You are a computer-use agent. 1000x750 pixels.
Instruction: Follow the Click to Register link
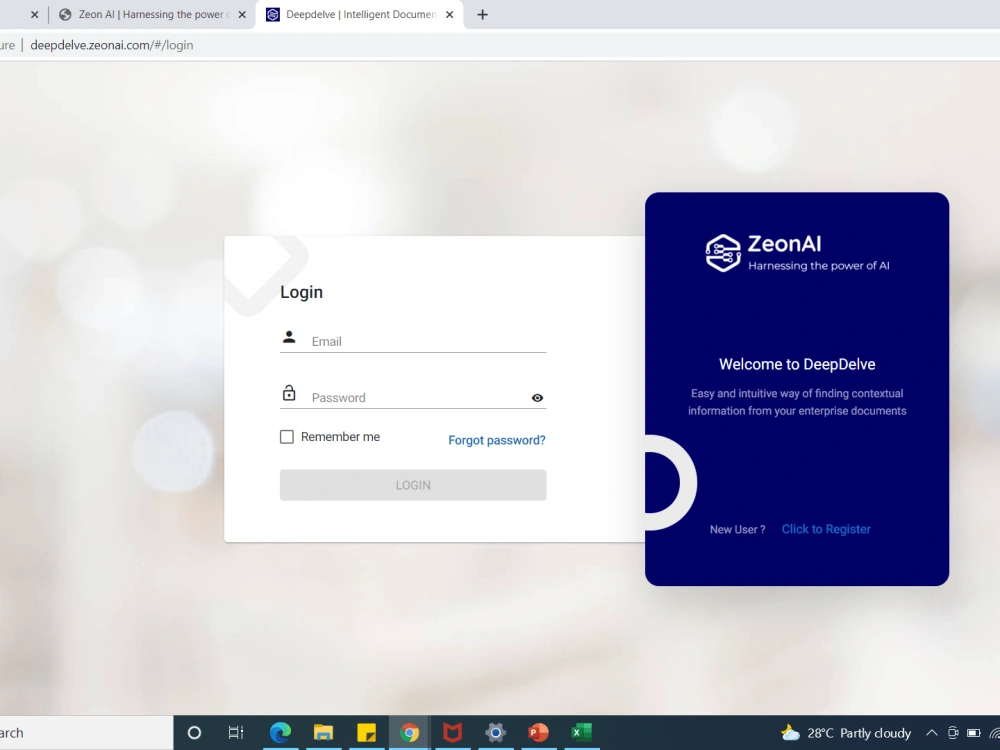pyautogui.click(x=826, y=529)
